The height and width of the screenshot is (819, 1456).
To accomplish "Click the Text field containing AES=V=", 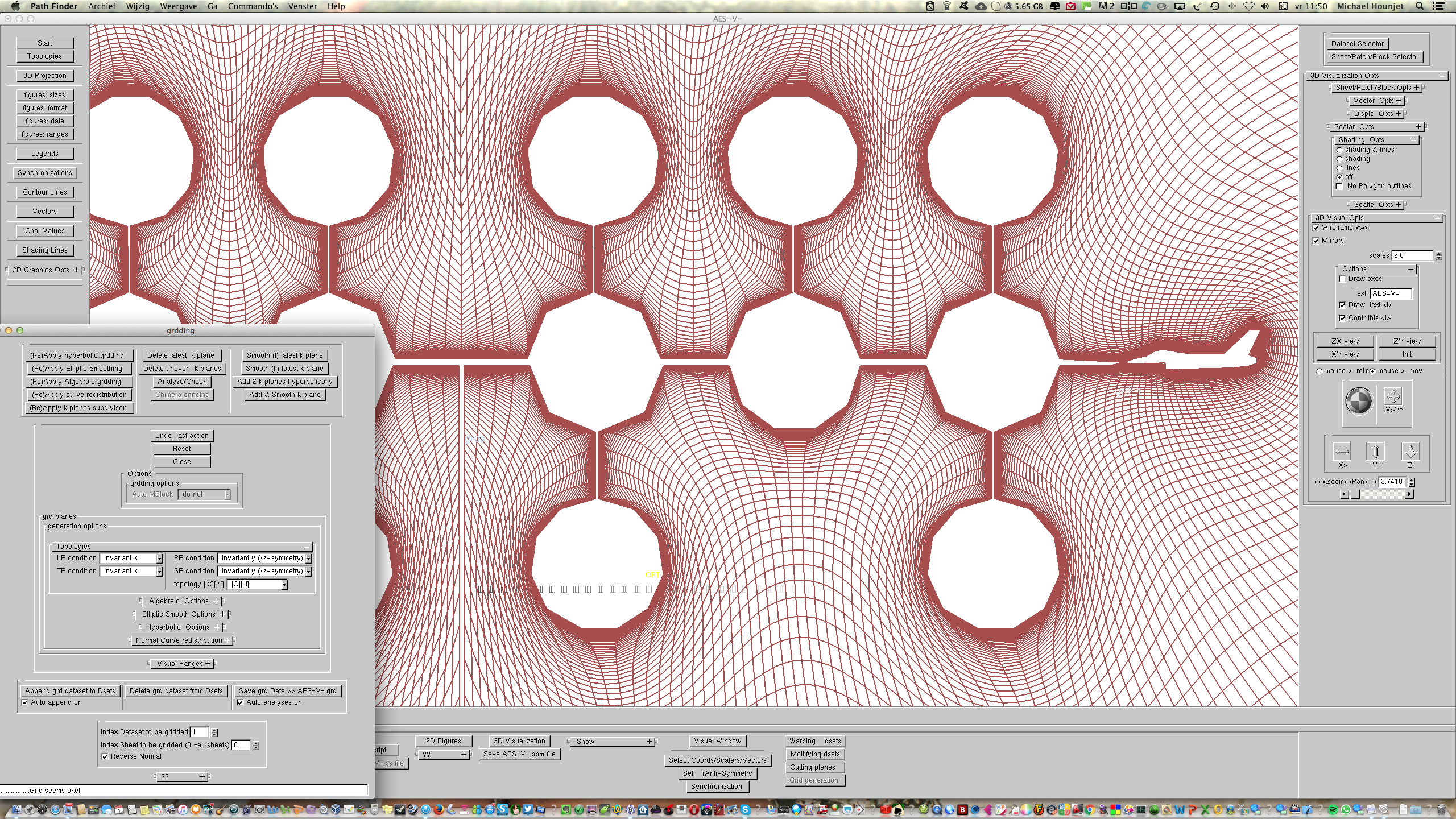I will [1390, 293].
